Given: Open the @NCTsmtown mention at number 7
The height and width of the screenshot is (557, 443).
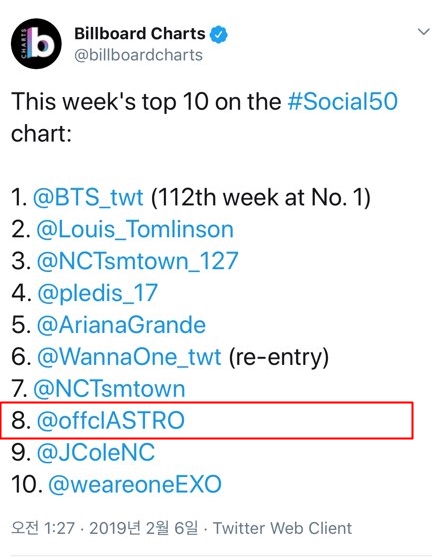Looking at the screenshot, I should point(109,389).
